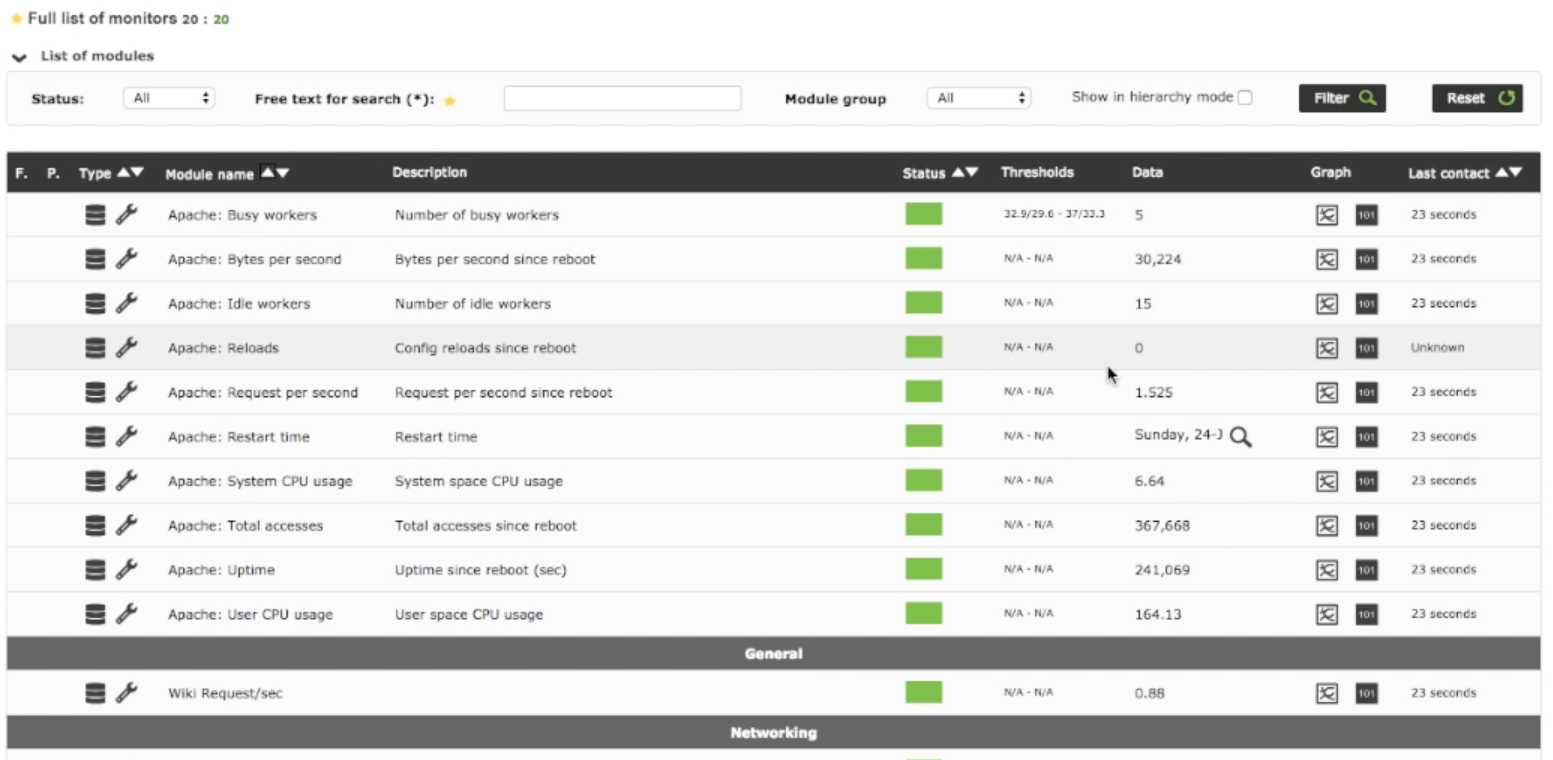Collapse the List of modules section
The image size is (1553, 760).
(x=19, y=57)
